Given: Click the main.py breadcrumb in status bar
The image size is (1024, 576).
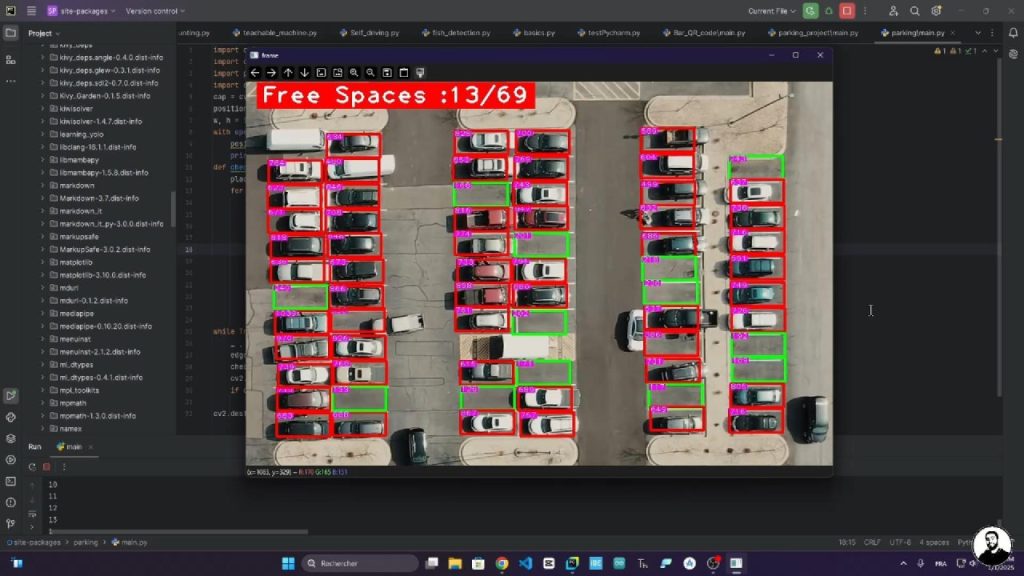Looking at the screenshot, I should pyautogui.click(x=129, y=542).
